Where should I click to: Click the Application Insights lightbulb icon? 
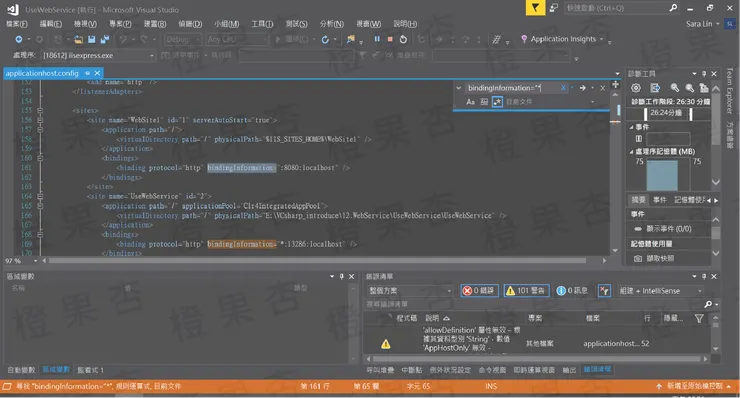tap(524, 39)
